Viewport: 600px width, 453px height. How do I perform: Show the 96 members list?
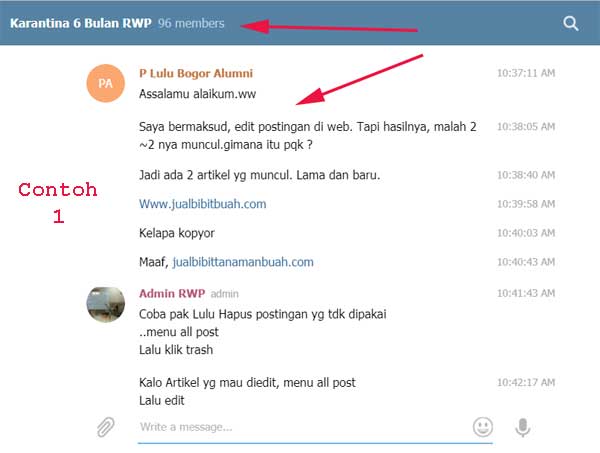click(x=191, y=23)
